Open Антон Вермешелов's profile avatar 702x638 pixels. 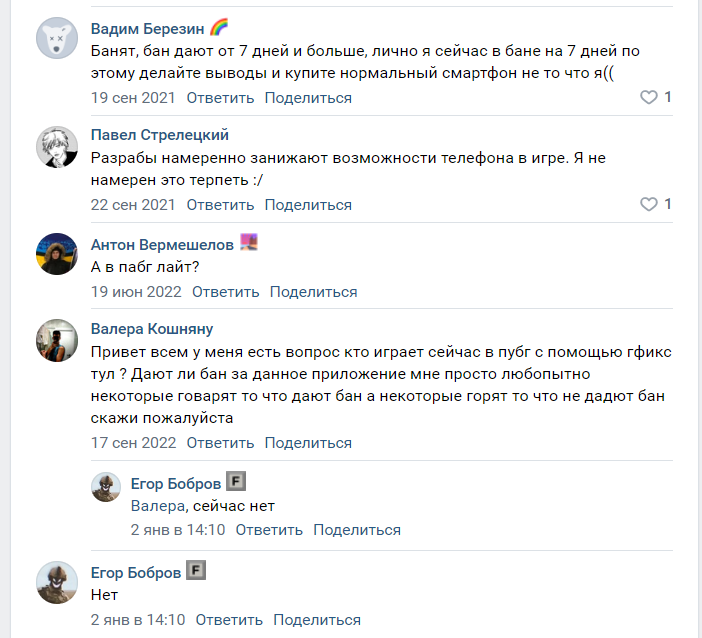click(57, 254)
